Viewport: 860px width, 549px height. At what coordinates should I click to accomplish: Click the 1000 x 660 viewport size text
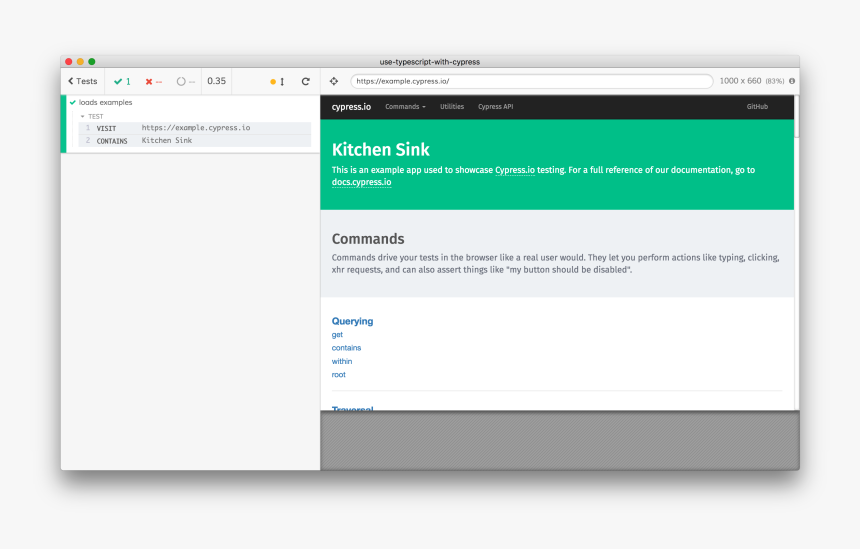pos(740,81)
